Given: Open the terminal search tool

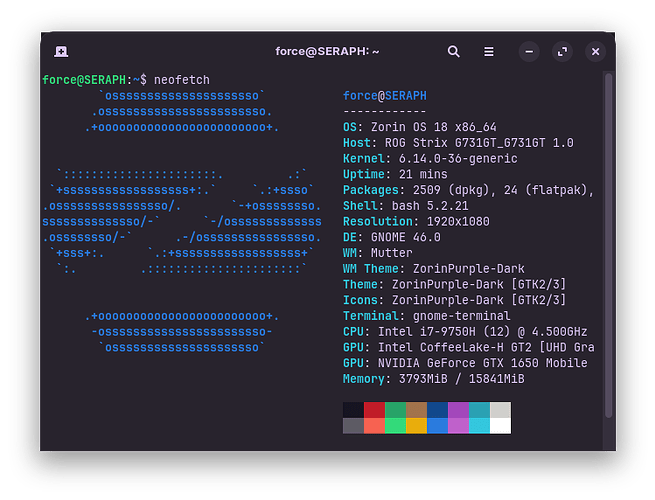Looking at the screenshot, I should [454, 51].
